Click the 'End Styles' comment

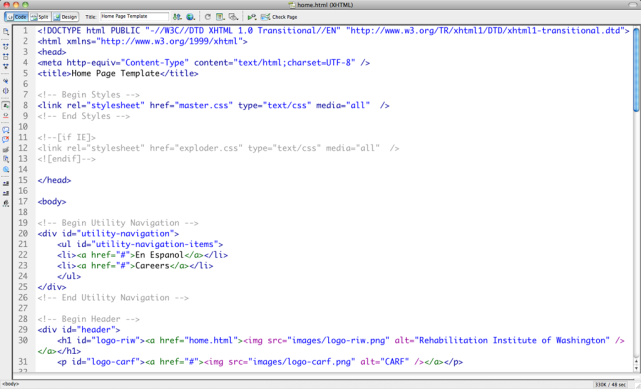click(x=83, y=116)
